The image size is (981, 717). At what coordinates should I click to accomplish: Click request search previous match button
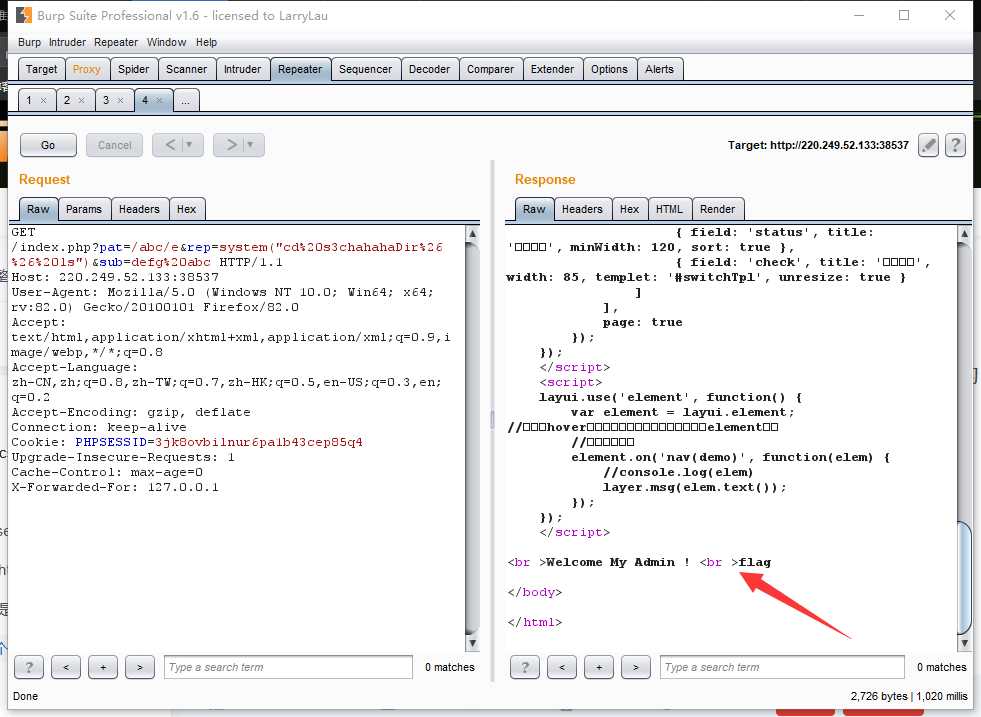[66, 667]
